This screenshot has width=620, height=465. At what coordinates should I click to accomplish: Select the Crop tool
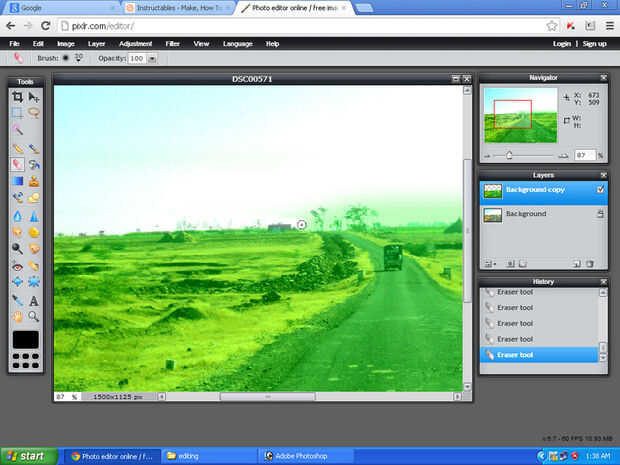tap(17, 97)
